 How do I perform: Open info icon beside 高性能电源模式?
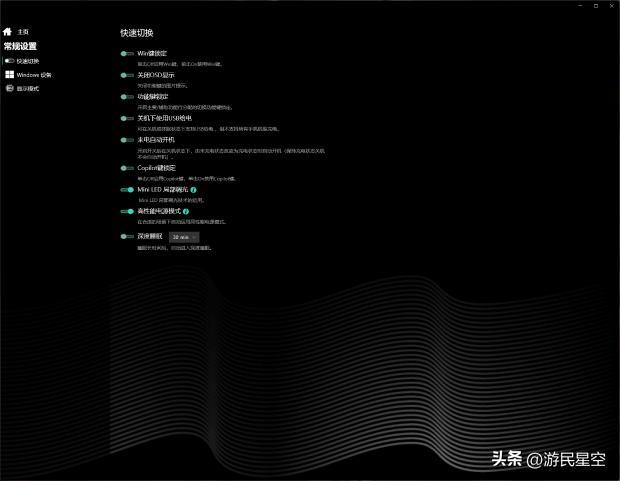point(187,212)
